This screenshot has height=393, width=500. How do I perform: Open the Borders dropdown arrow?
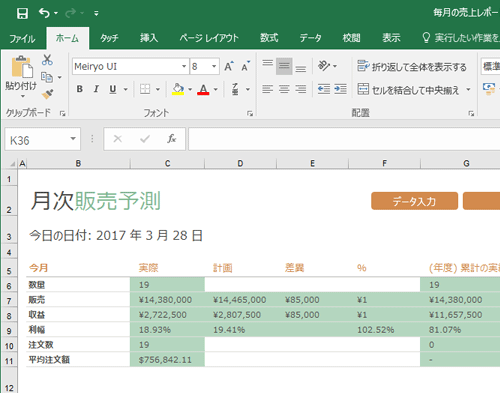point(158,89)
